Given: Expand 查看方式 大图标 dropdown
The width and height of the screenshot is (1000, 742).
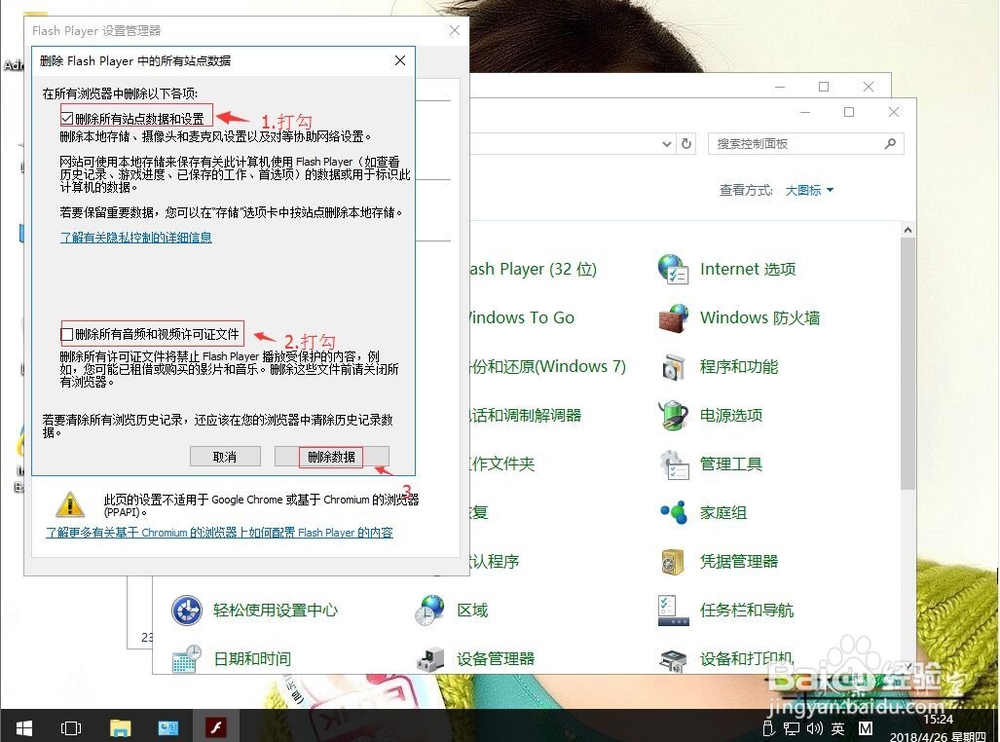Looking at the screenshot, I should pos(809,190).
